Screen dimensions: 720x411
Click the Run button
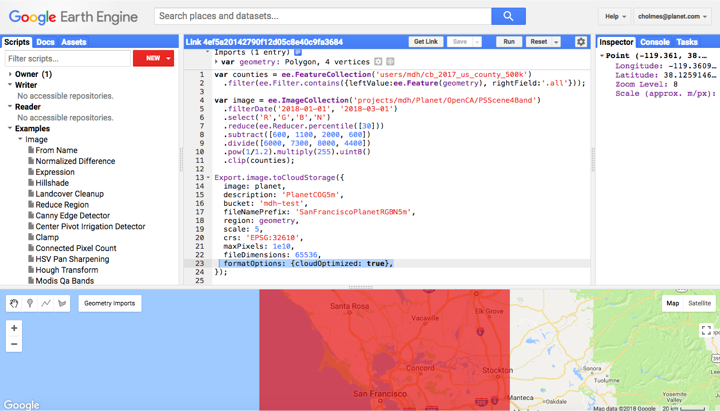(x=509, y=42)
